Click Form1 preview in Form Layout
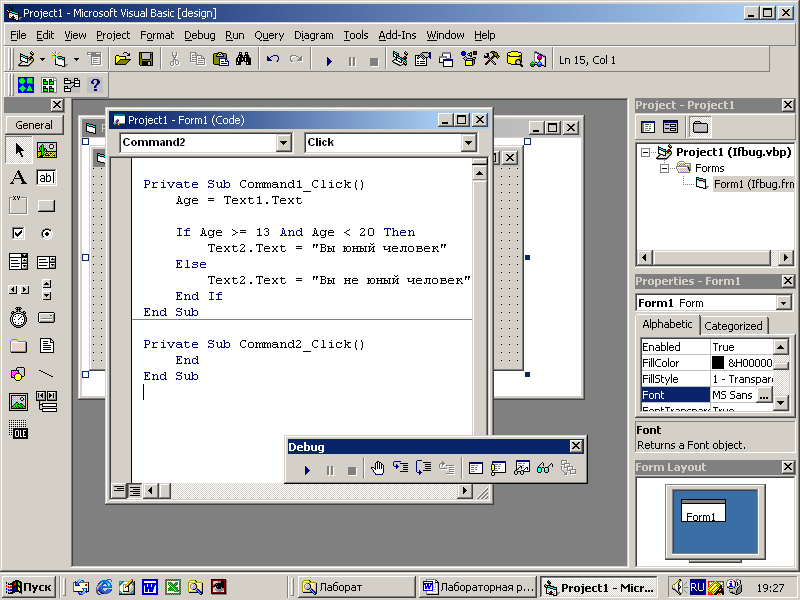 [703, 510]
